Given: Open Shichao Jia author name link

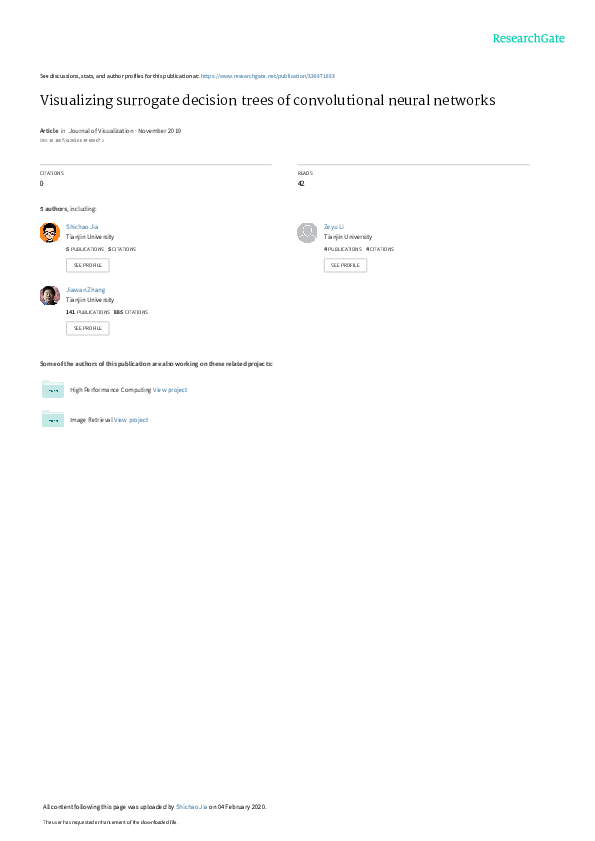Looking at the screenshot, I should click(x=82, y=227).
